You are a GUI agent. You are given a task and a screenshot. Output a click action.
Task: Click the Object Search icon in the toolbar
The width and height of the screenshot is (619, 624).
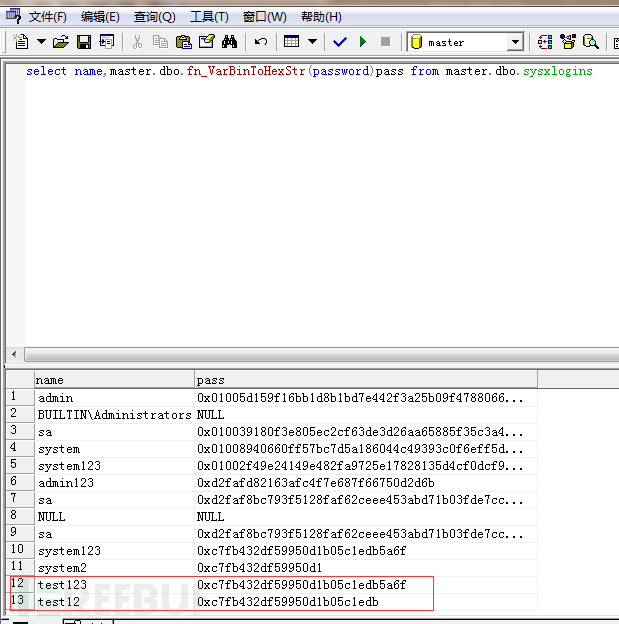(x=591, y=42)
